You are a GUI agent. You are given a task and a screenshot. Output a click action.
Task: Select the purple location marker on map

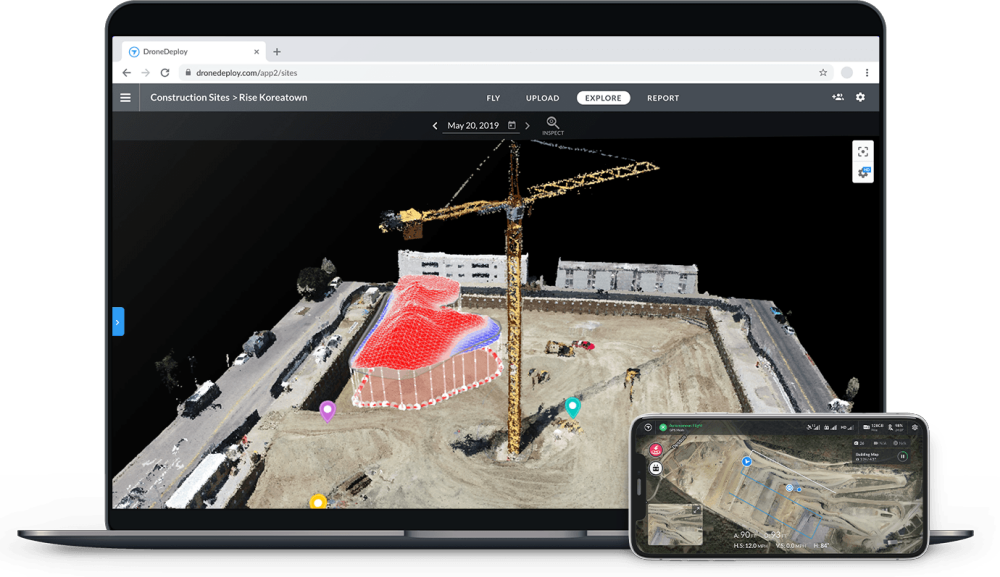tap(327, 409)
